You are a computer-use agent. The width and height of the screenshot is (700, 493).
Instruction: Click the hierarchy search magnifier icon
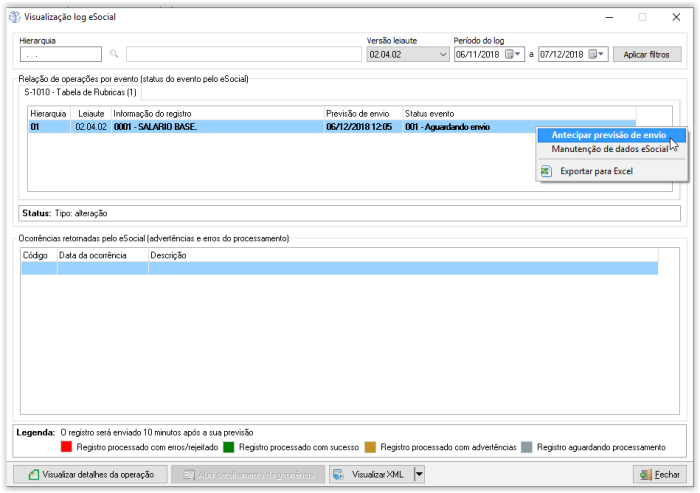click(x=114, y=54)
